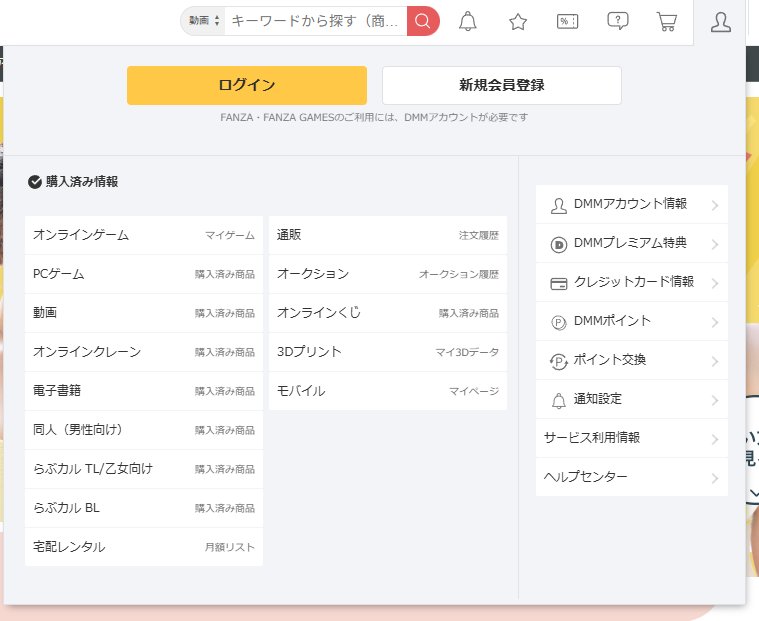Screen dimensions: 759x621
Task: Click P coin icon beside DMMポイント
Action: pos(559,322)
